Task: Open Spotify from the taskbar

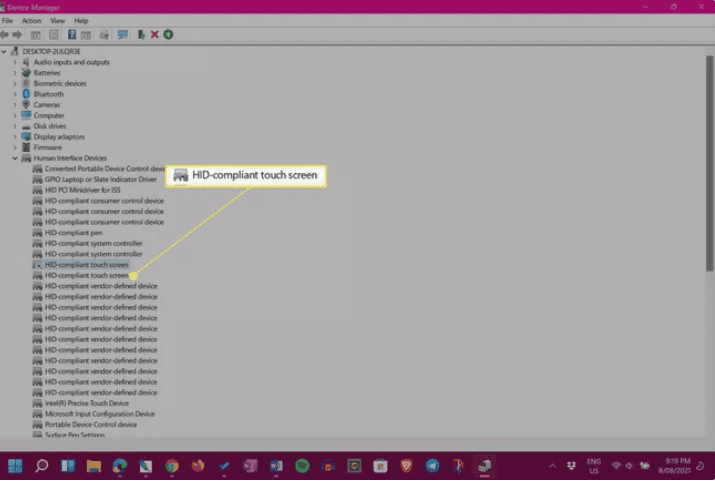Action: tap(302, 466)
